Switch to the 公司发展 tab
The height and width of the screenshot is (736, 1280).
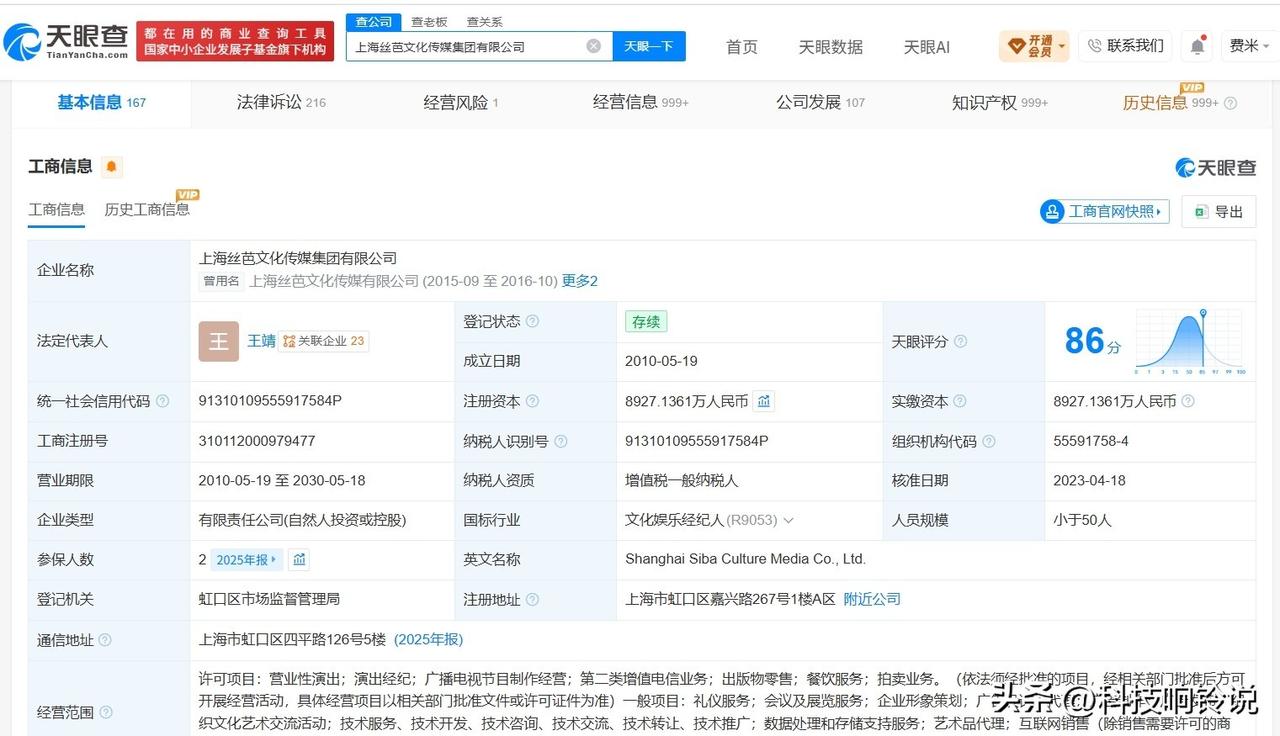(x=820, y=102)
